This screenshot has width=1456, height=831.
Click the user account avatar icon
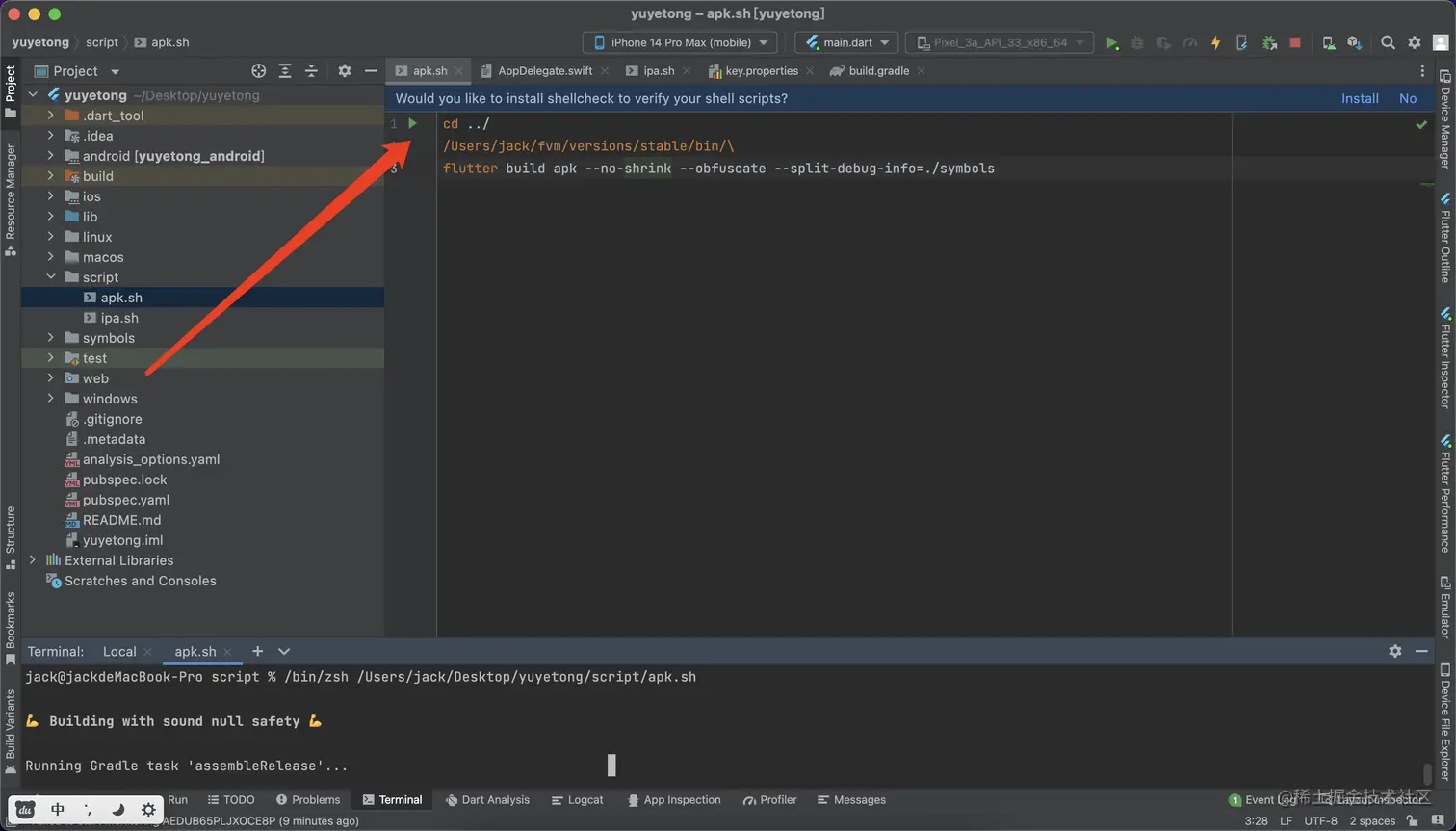(x=1442, y=42)
